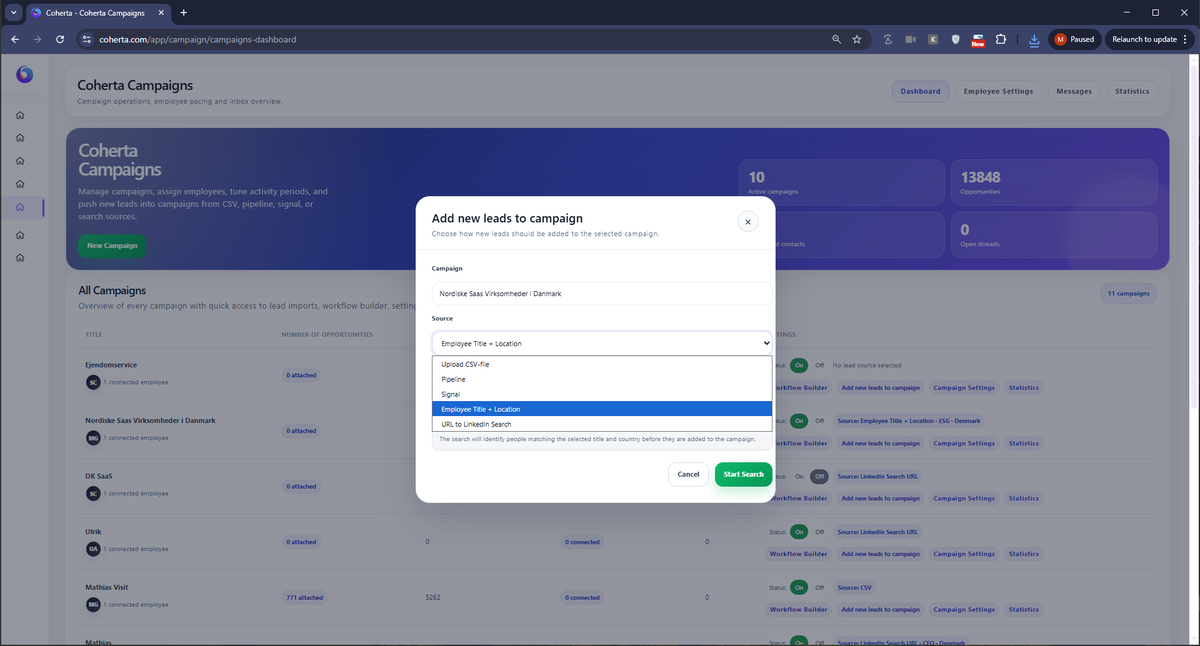
Task: Create a New Campaign
Action: point(112,245)
